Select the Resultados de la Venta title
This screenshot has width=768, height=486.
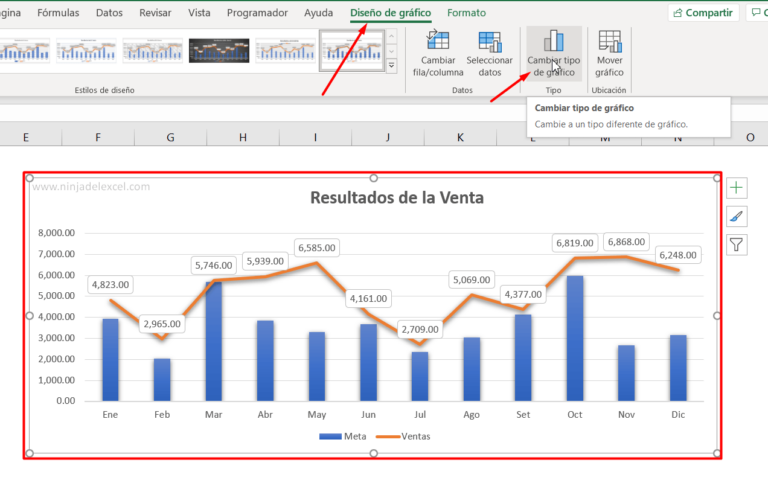(x=397, y=197)
